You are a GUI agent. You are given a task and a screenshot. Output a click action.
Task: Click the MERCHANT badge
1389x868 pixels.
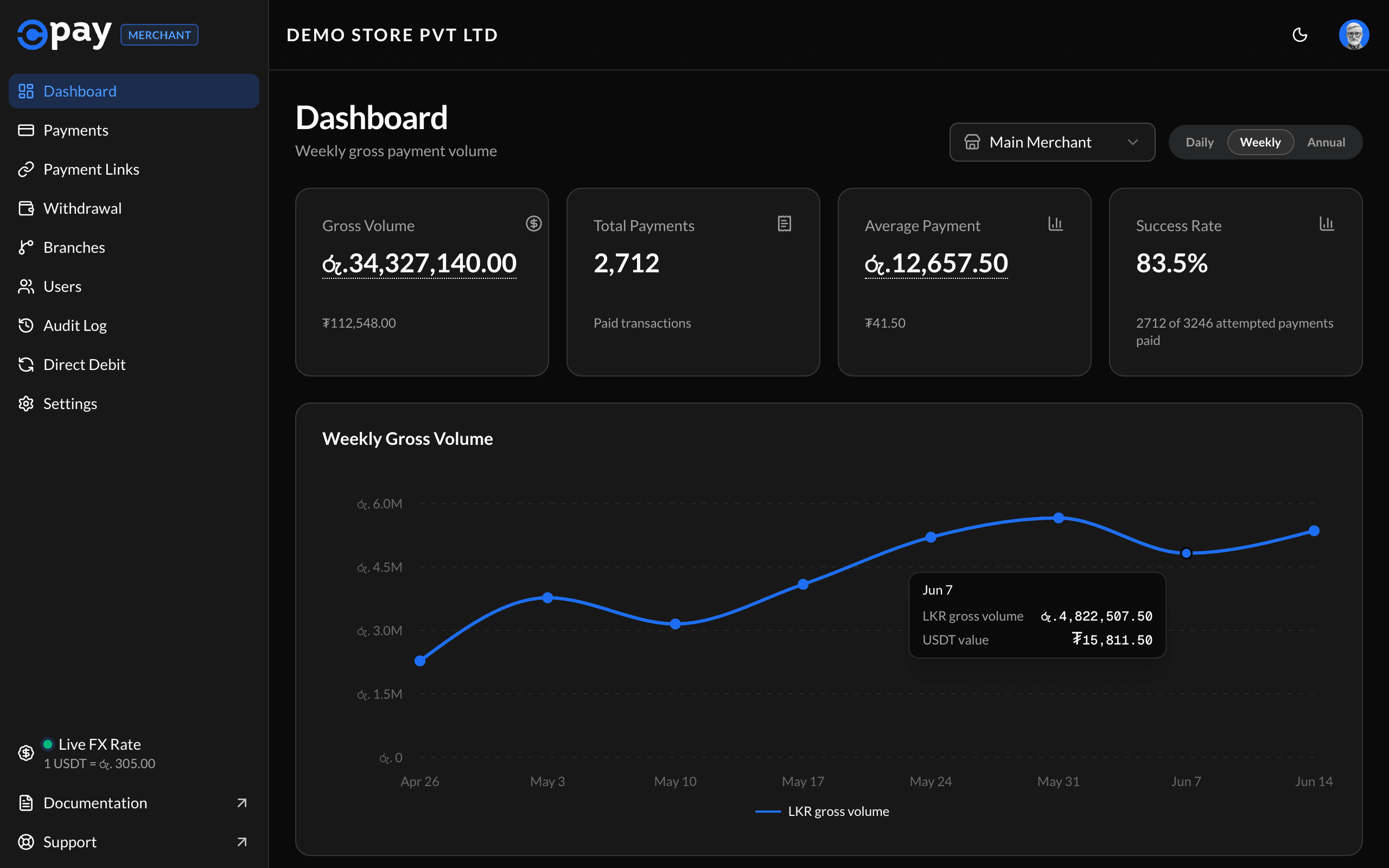[159, 35]
